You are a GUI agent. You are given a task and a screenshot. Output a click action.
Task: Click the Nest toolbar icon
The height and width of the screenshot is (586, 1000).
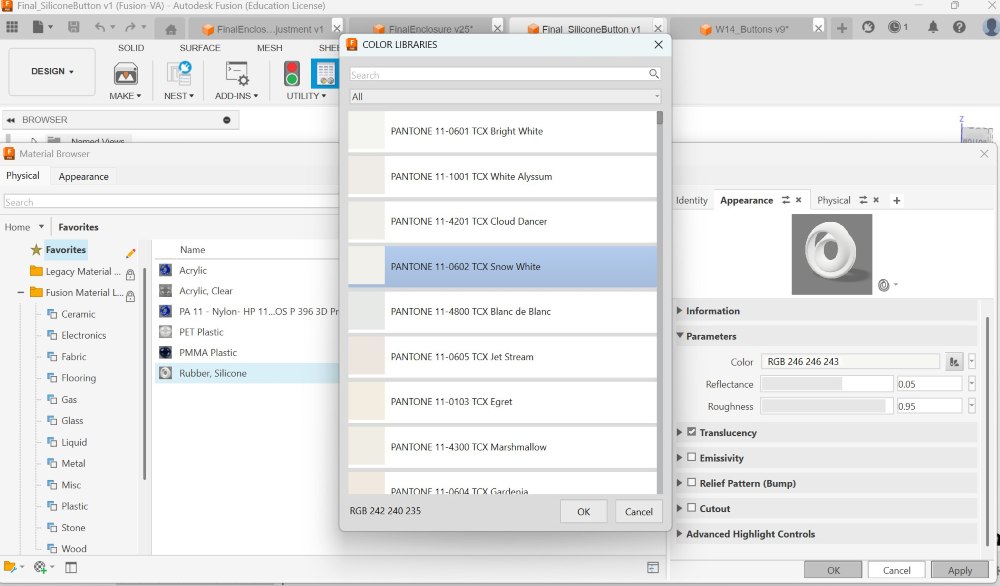click(x=179, y=74)
